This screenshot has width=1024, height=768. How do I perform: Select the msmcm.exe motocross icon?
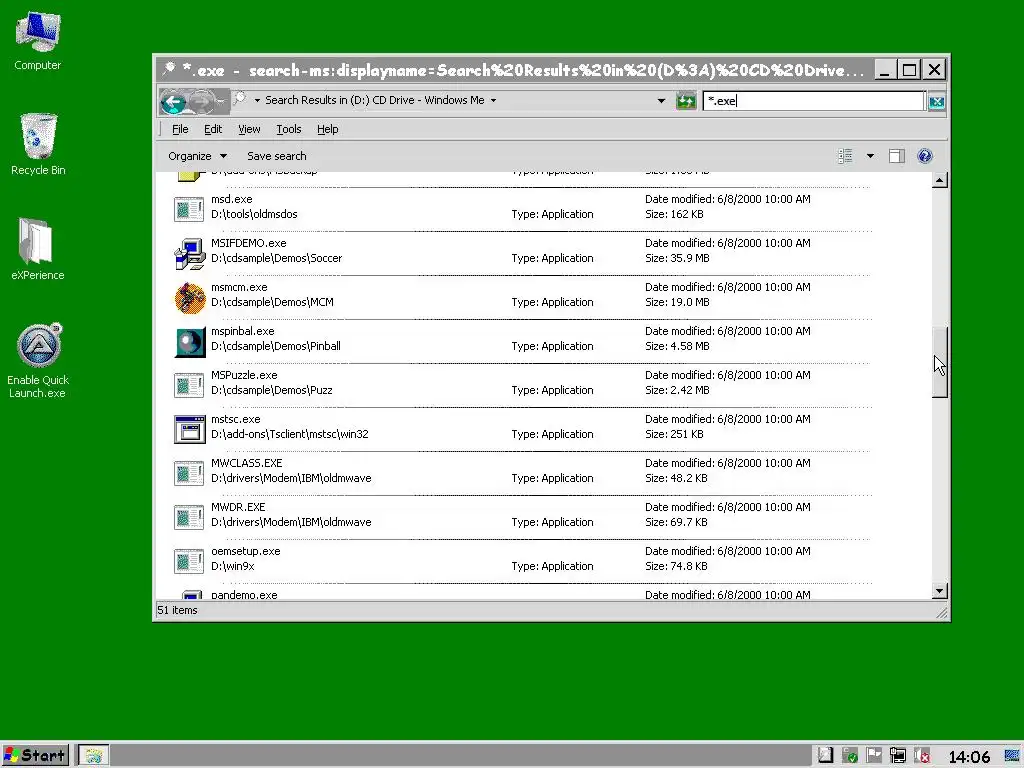[190, 298]
